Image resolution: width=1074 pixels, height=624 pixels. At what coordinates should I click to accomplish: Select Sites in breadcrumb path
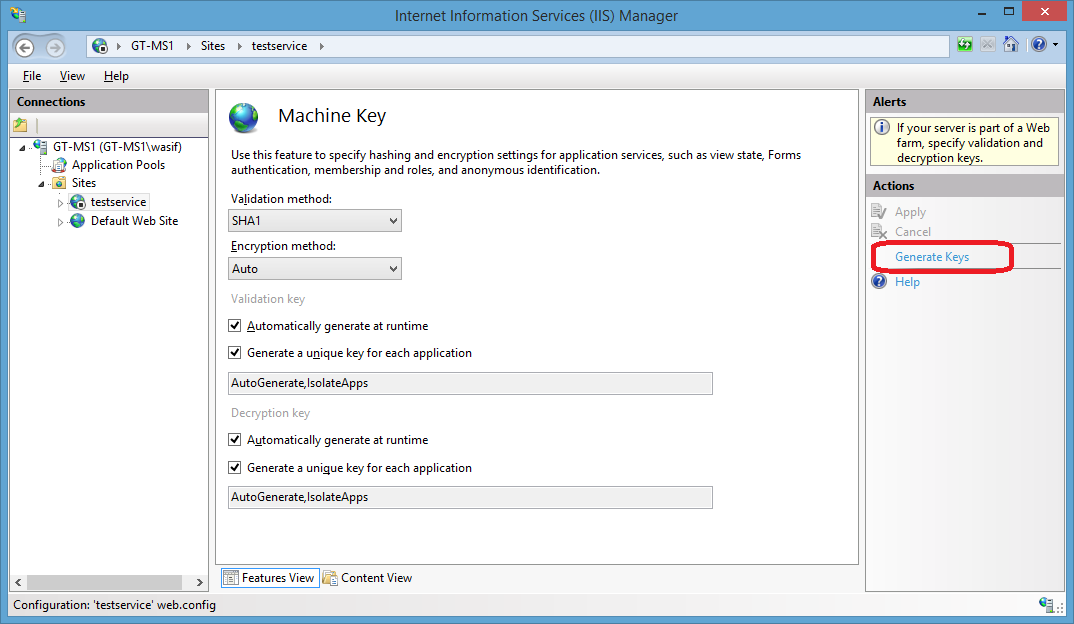[x=212, y=46]
